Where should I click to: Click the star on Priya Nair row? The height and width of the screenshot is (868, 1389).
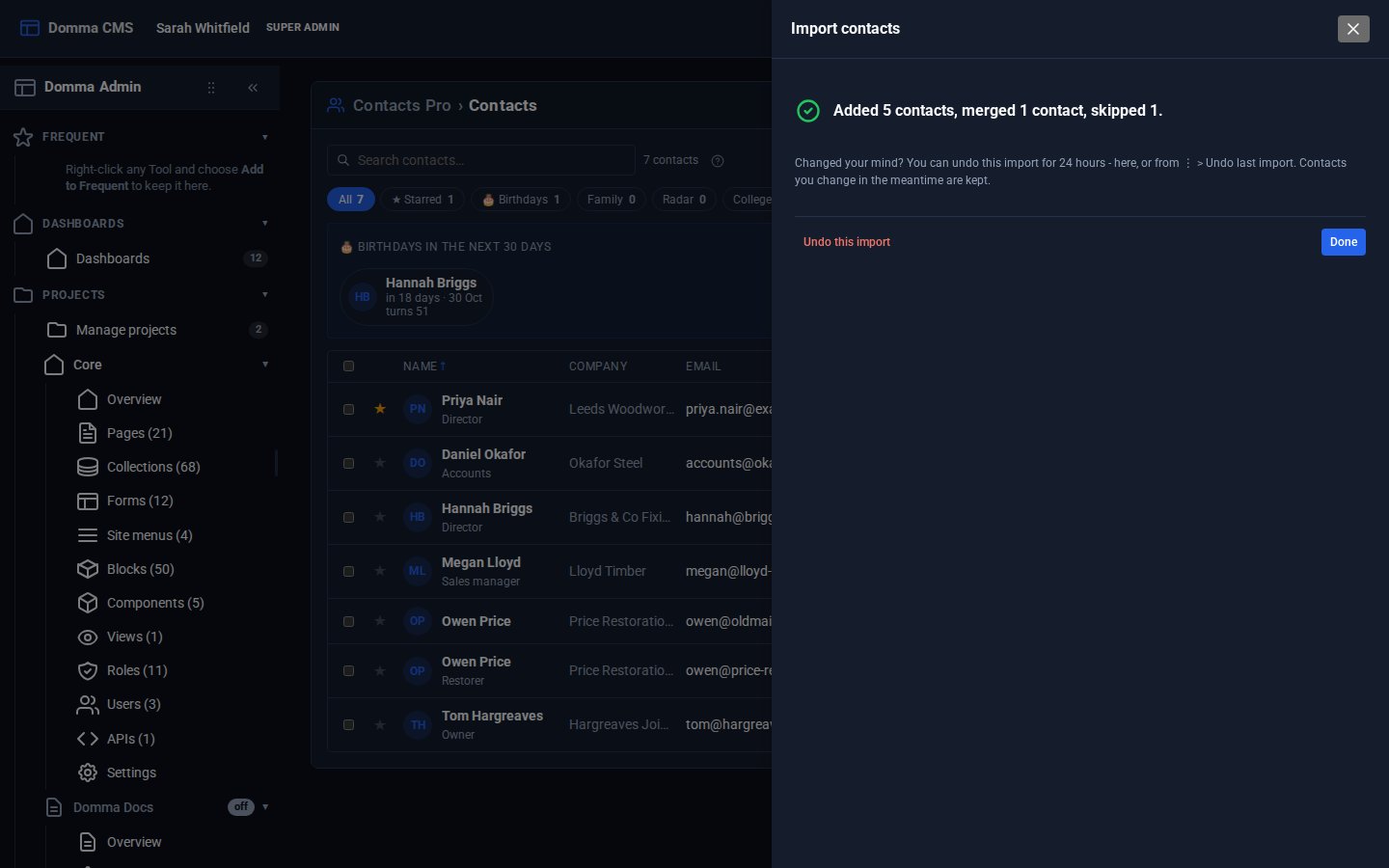380,409
